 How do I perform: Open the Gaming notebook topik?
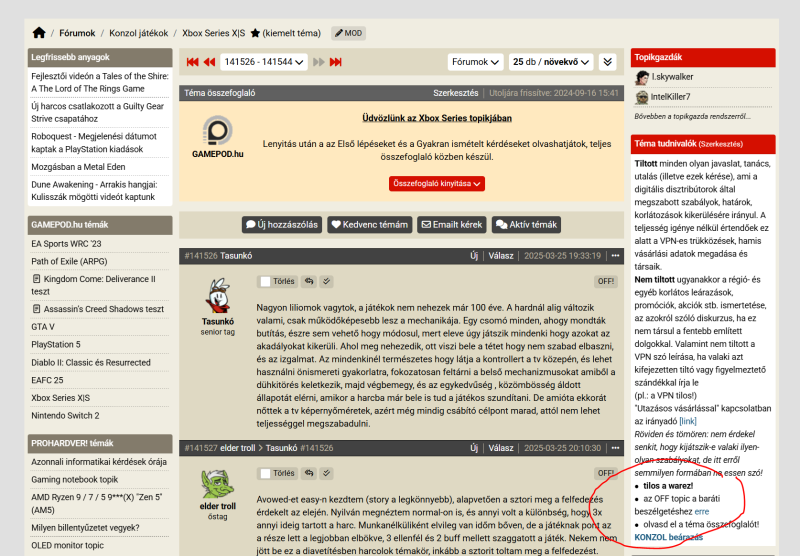[x=74, y=479]
